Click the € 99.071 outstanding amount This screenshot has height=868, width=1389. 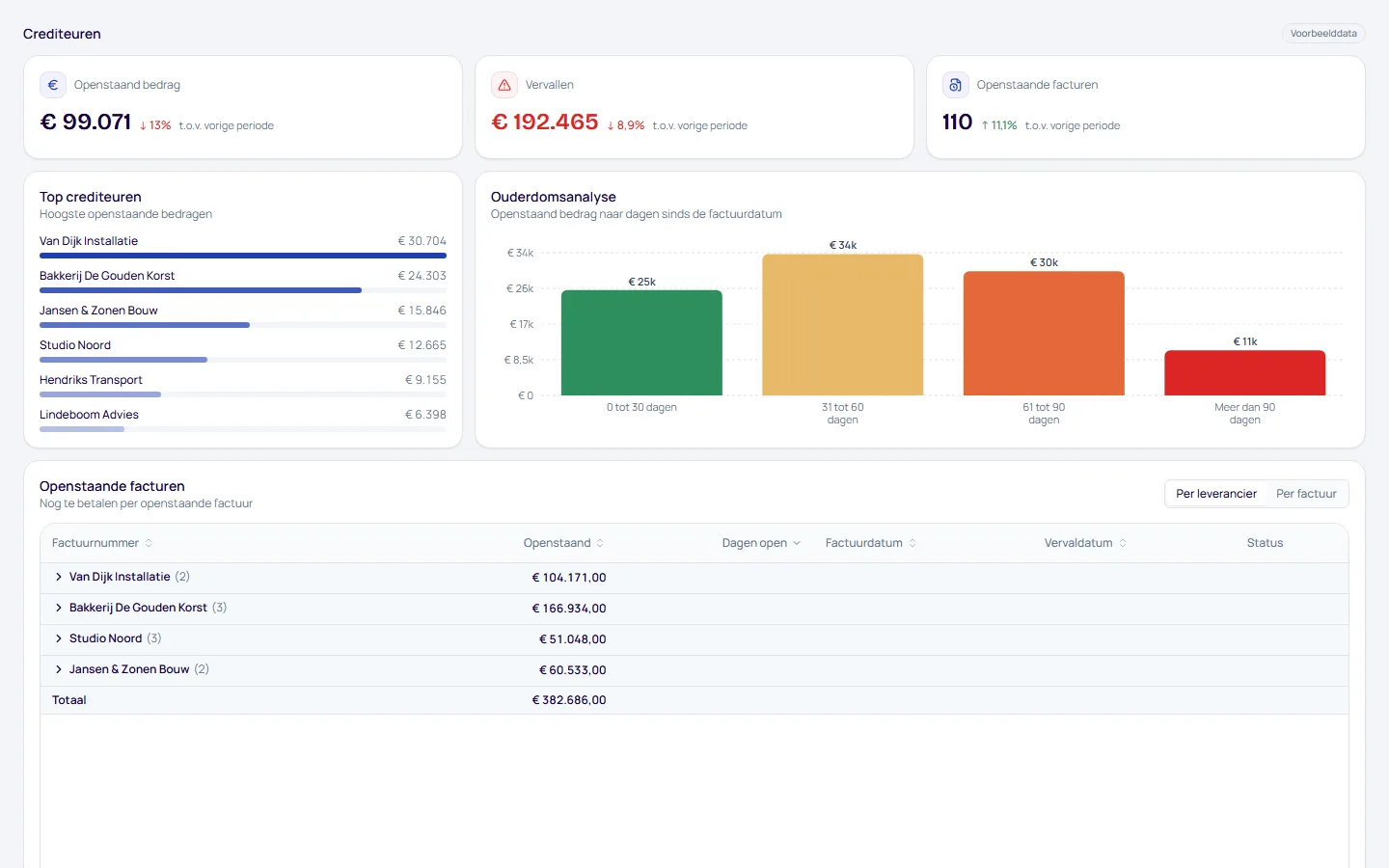pyautogui.click(x=85, y=122)
